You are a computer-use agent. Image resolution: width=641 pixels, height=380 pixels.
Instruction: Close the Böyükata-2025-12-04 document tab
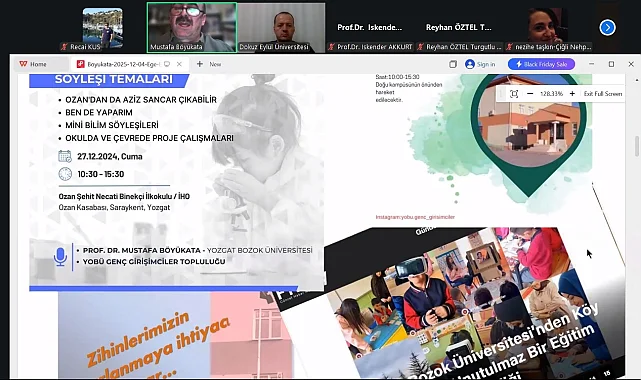pyautogui.click(x=179, y=64)
